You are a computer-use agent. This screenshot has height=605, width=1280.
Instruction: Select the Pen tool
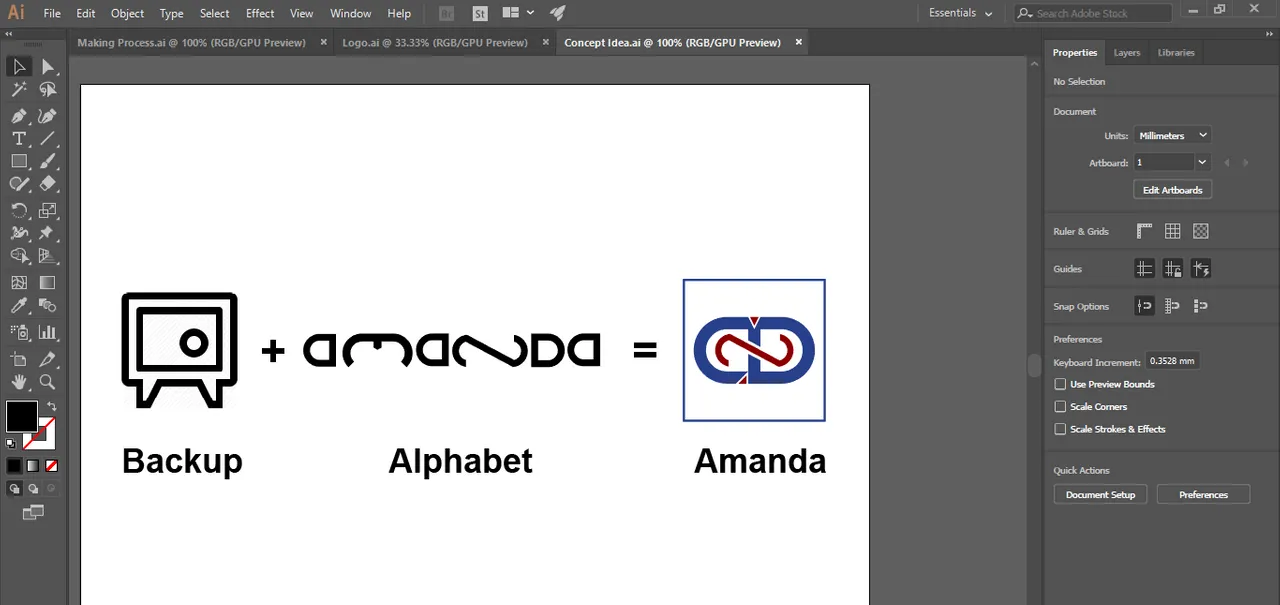19,115
